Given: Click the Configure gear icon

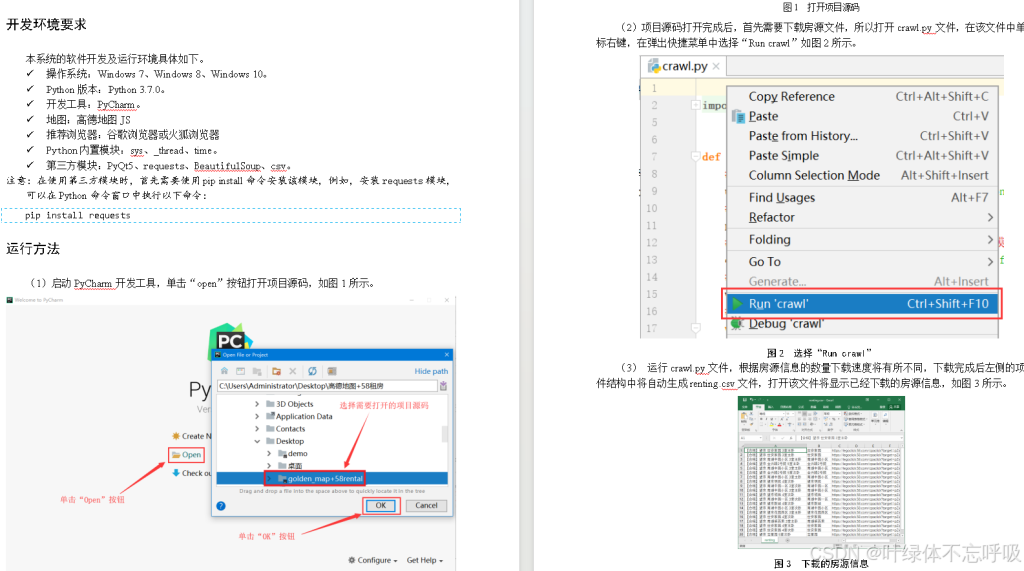Looking at the screenshot, I should 352,560.
